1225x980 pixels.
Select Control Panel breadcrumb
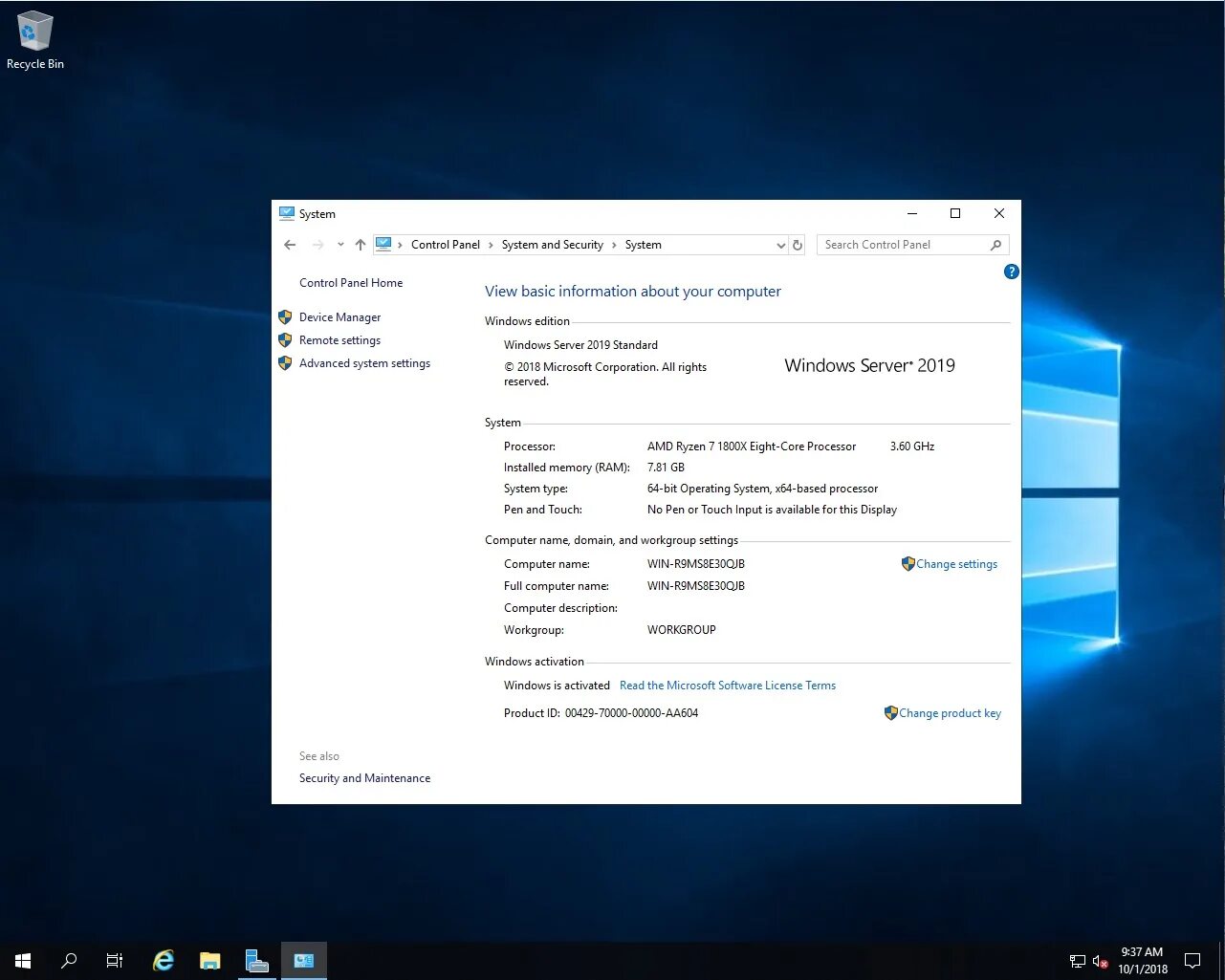[446, 245]
